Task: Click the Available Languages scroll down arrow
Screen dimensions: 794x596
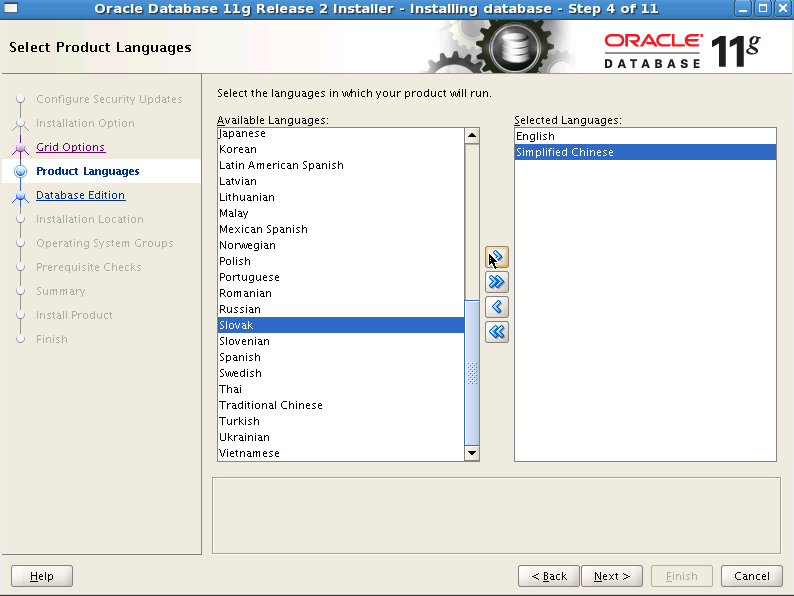Action: 472,453
